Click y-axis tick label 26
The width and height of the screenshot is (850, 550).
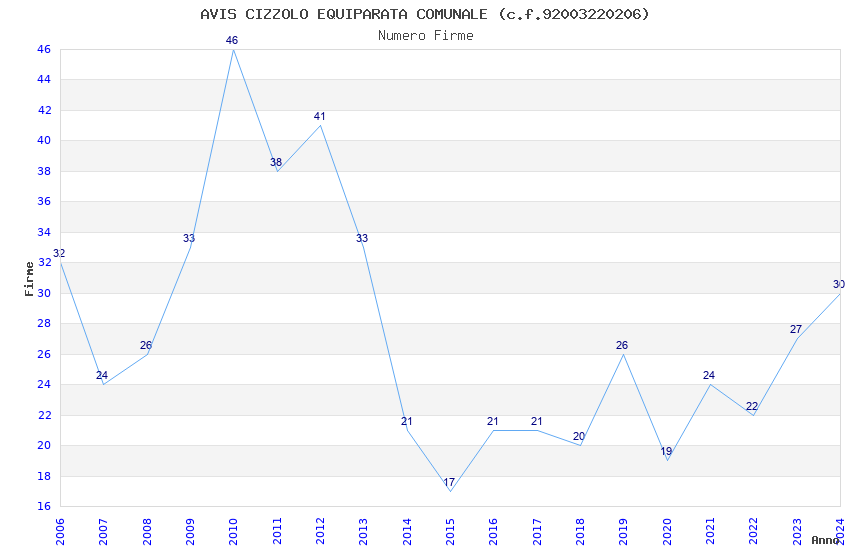[x=44, y=354]
